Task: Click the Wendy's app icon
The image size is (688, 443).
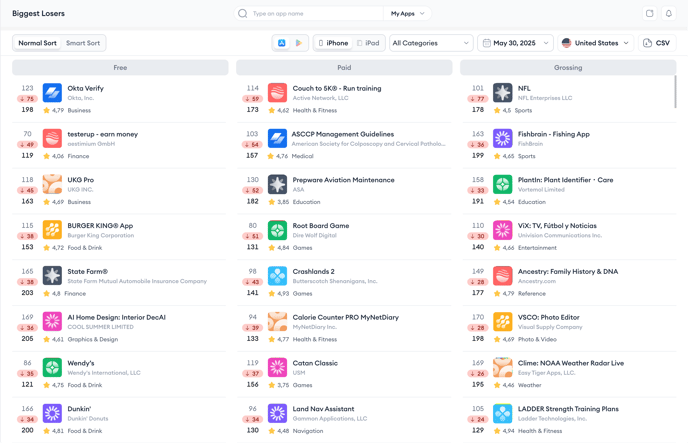Action: pos(52,367)
